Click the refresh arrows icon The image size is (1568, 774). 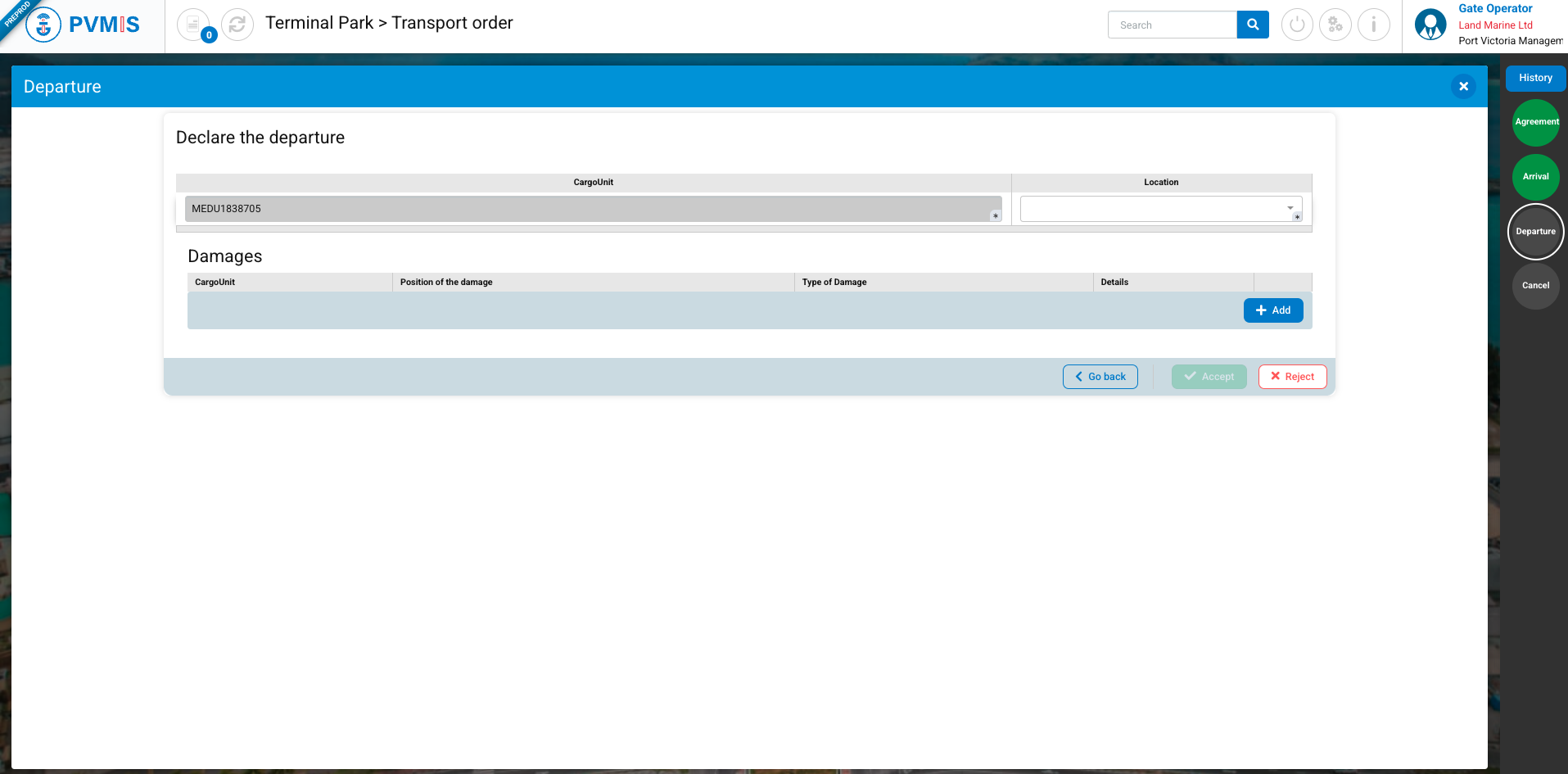pos(237,25)
